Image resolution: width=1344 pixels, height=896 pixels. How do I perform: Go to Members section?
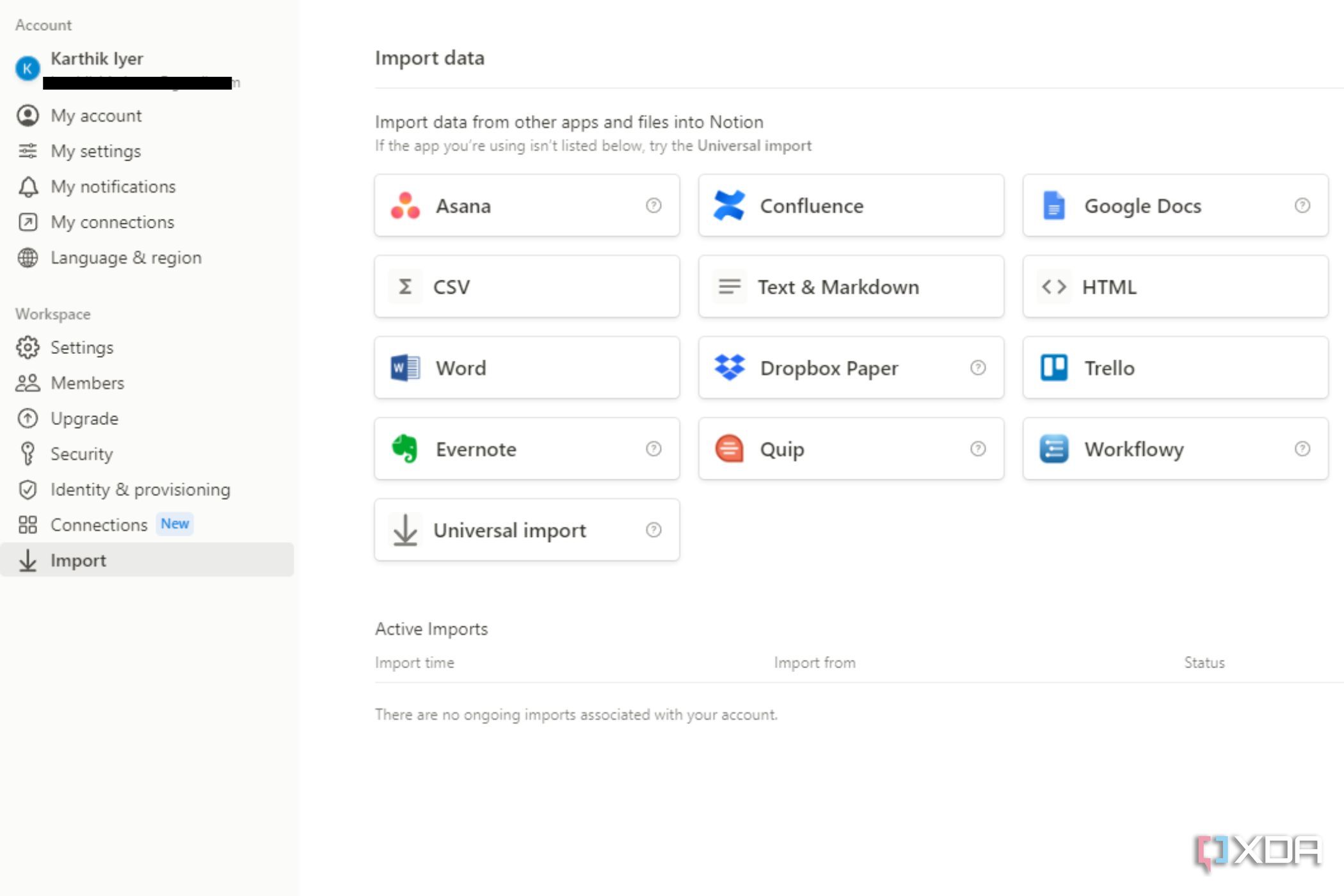click(147, 383)
